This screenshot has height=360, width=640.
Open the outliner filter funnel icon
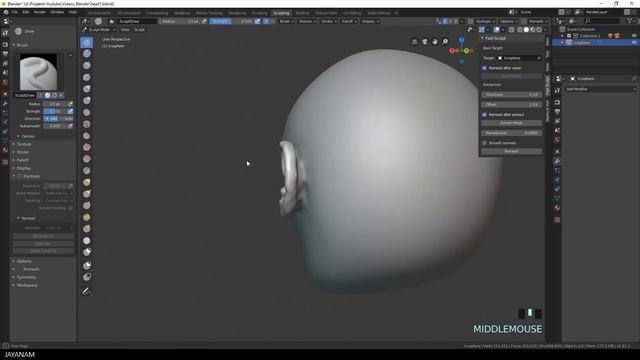(x=630, y=21)
